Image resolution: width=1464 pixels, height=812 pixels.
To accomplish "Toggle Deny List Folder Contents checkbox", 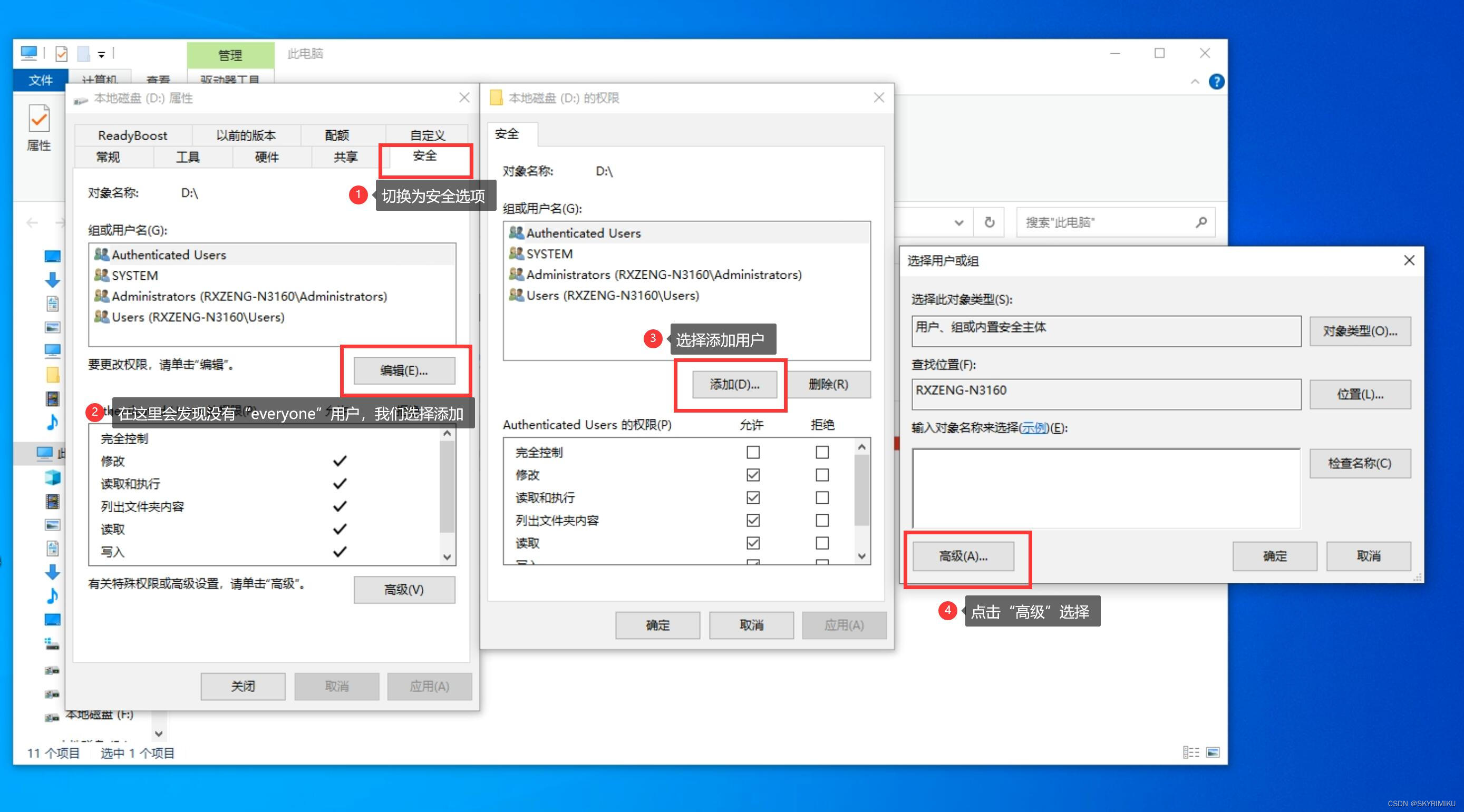I will (822, 521).
